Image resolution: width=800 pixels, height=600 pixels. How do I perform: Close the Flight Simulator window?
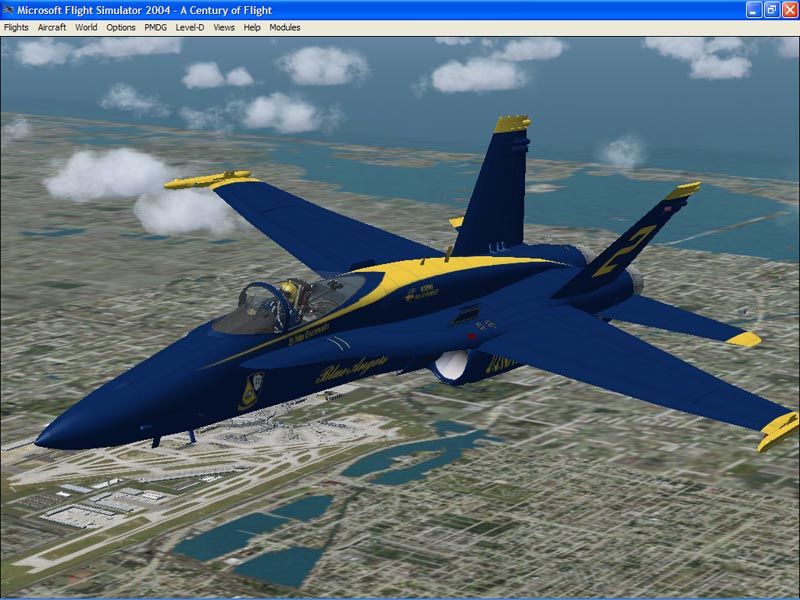[x=789, y=9]
